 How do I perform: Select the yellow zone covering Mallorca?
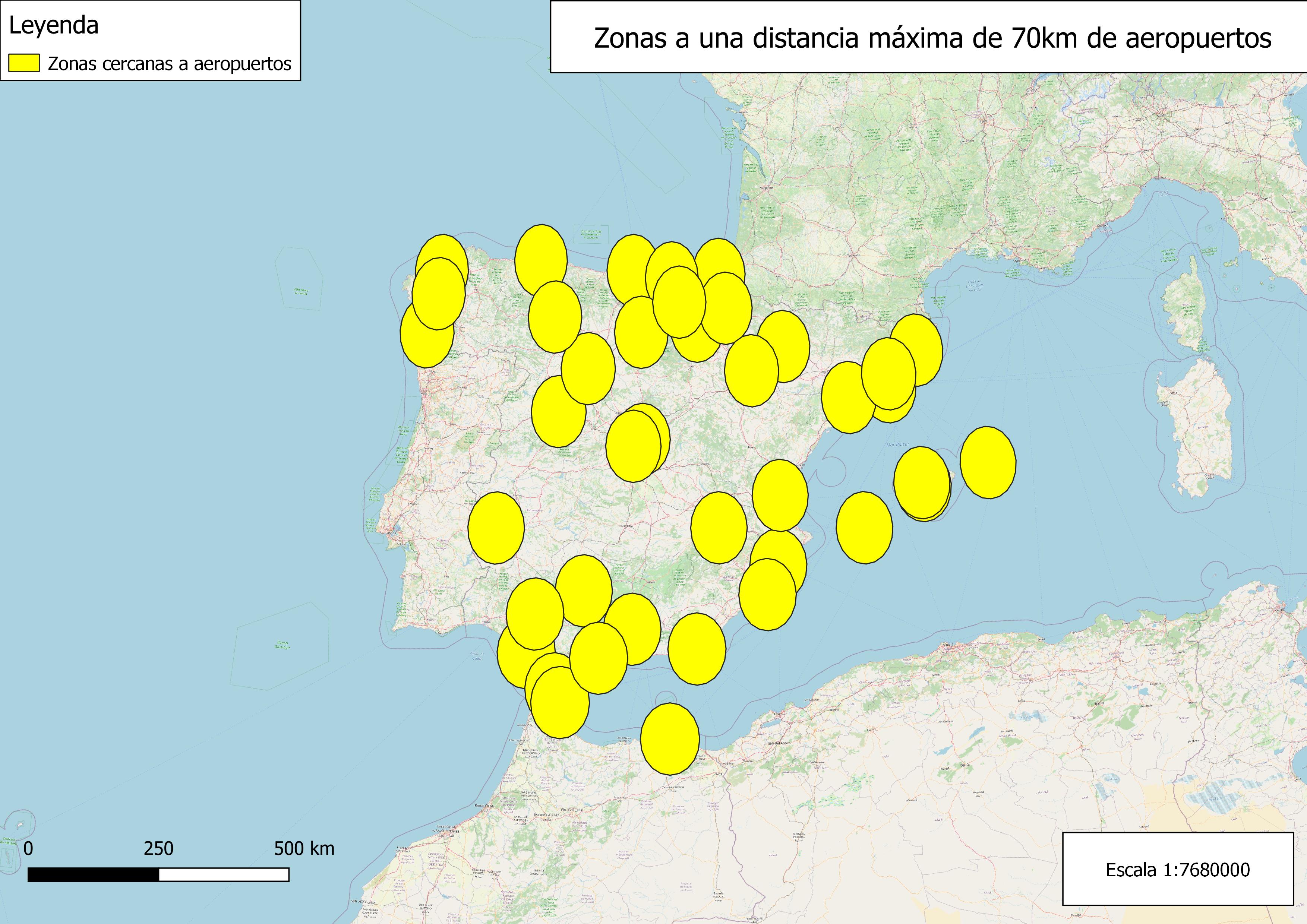(922, 482)
